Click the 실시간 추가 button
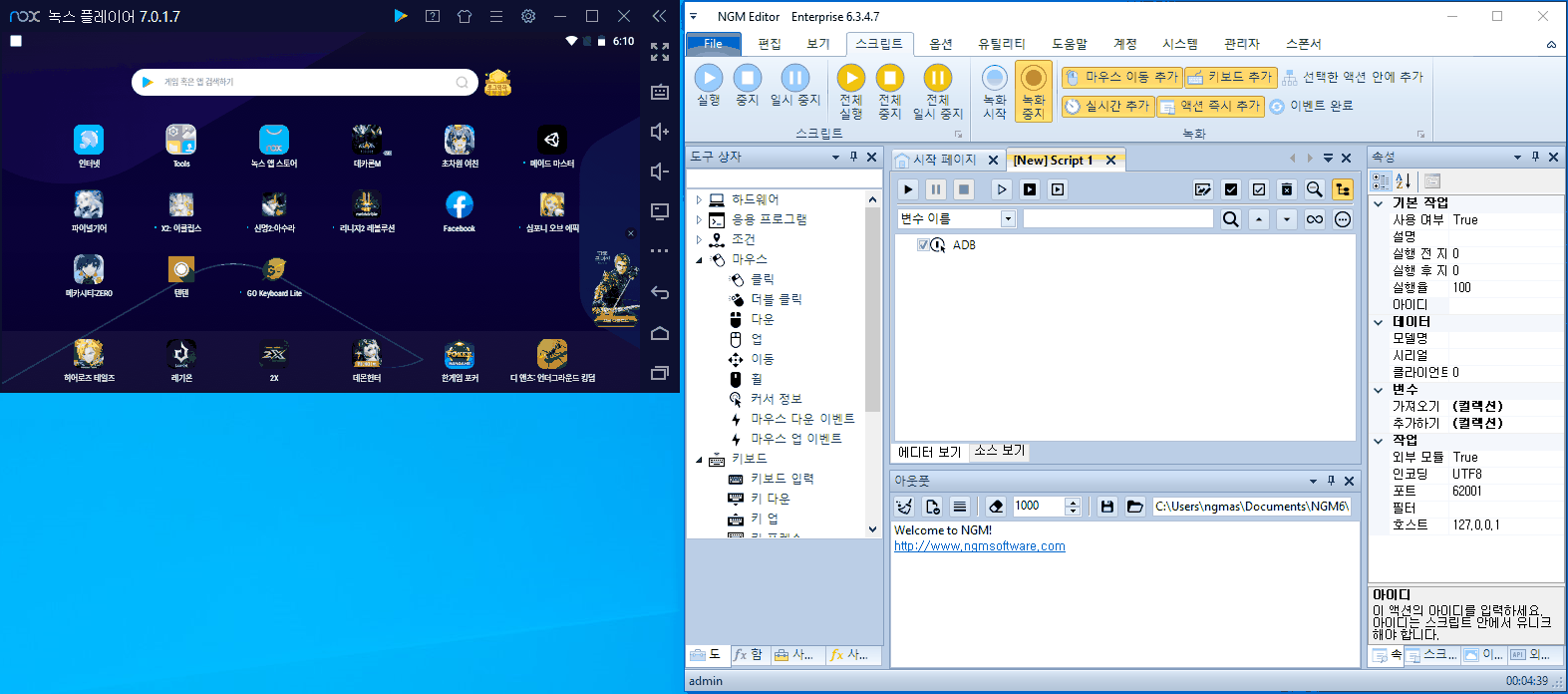 click(x=1107, y=106)
